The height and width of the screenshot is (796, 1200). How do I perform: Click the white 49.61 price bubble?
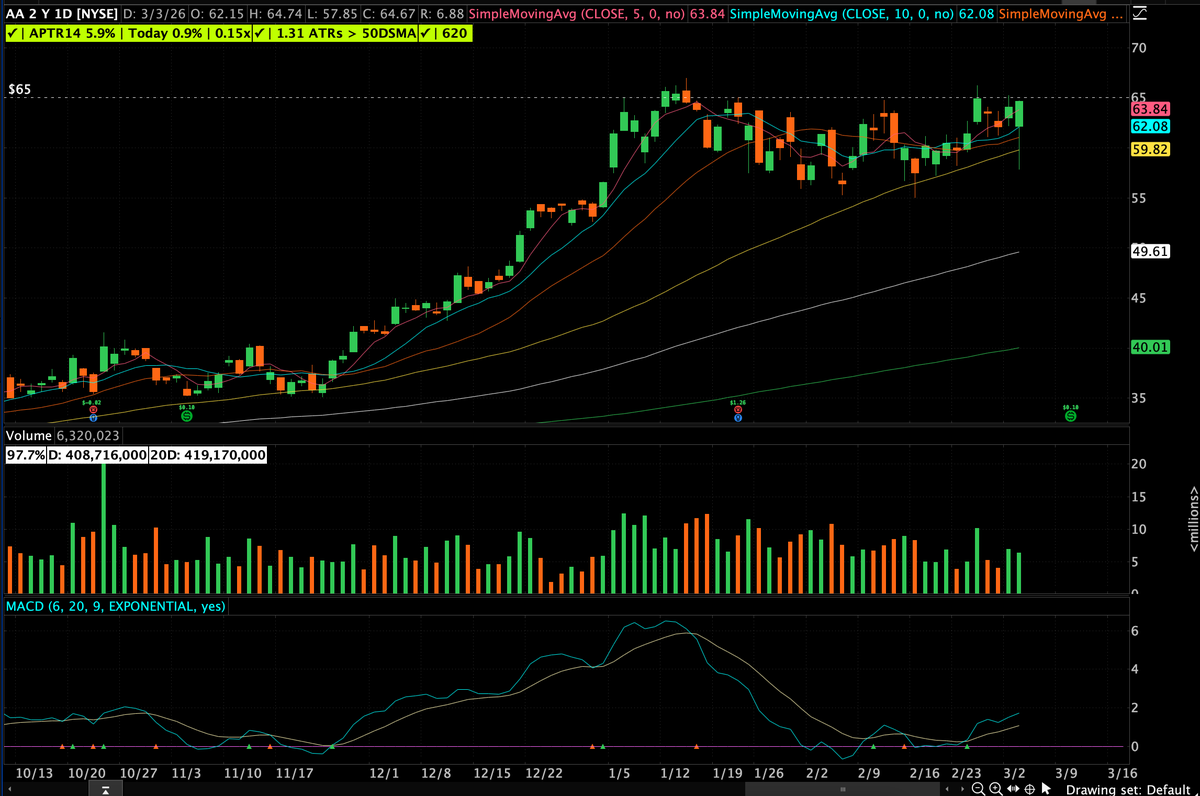[1149, 251]
